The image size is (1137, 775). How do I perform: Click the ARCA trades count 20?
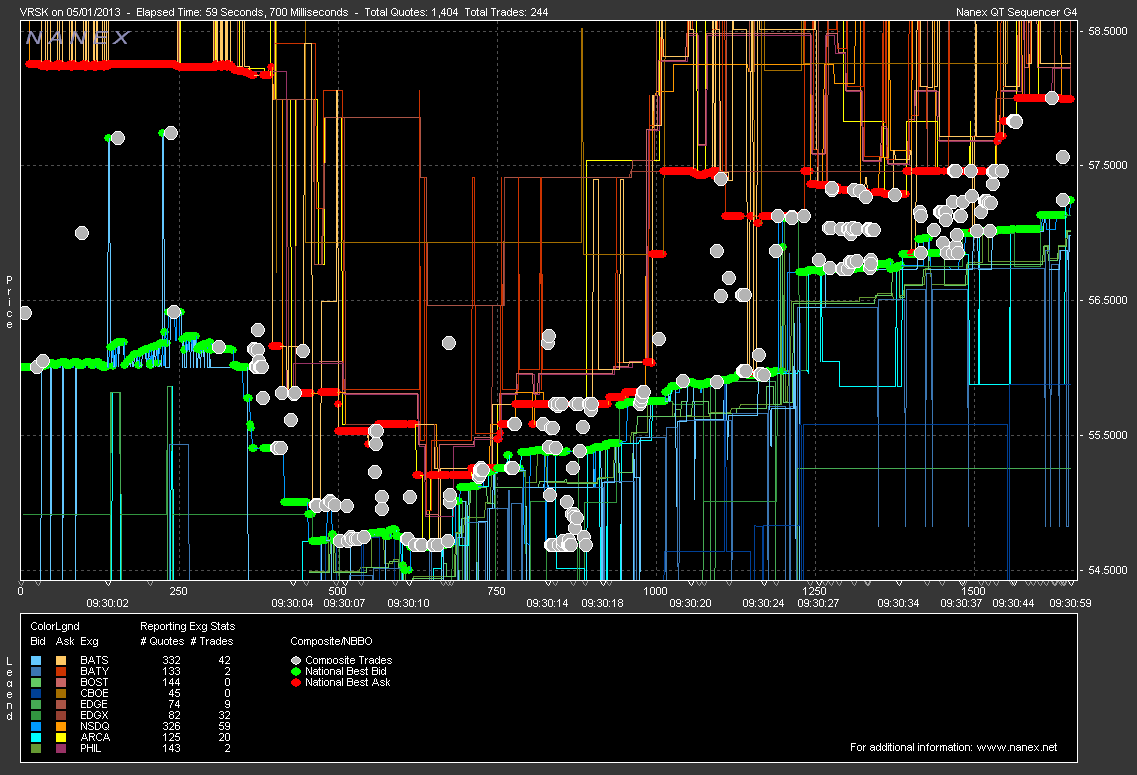(x=225, y=737)
